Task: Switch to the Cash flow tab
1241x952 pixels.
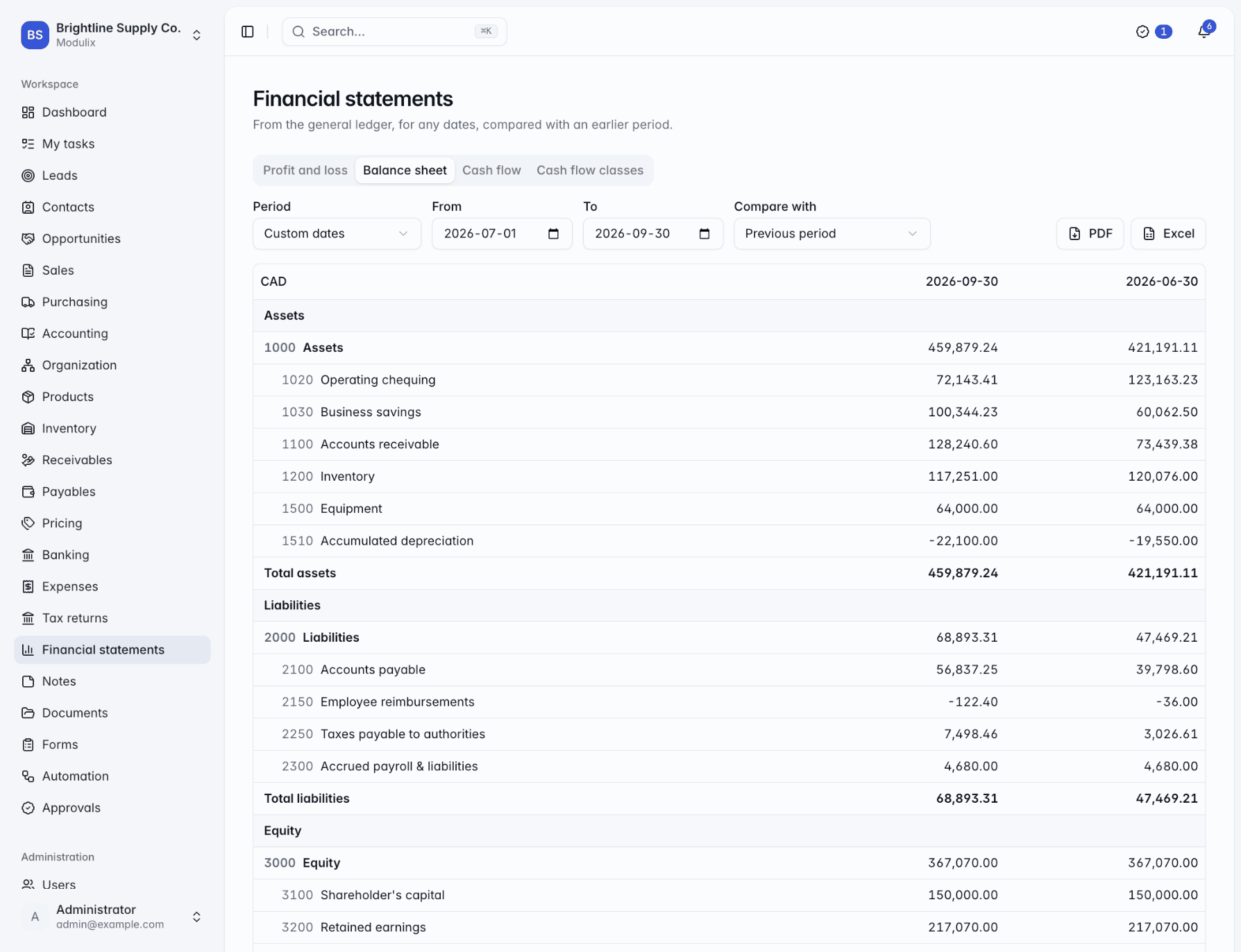Action: click(491, 171)
